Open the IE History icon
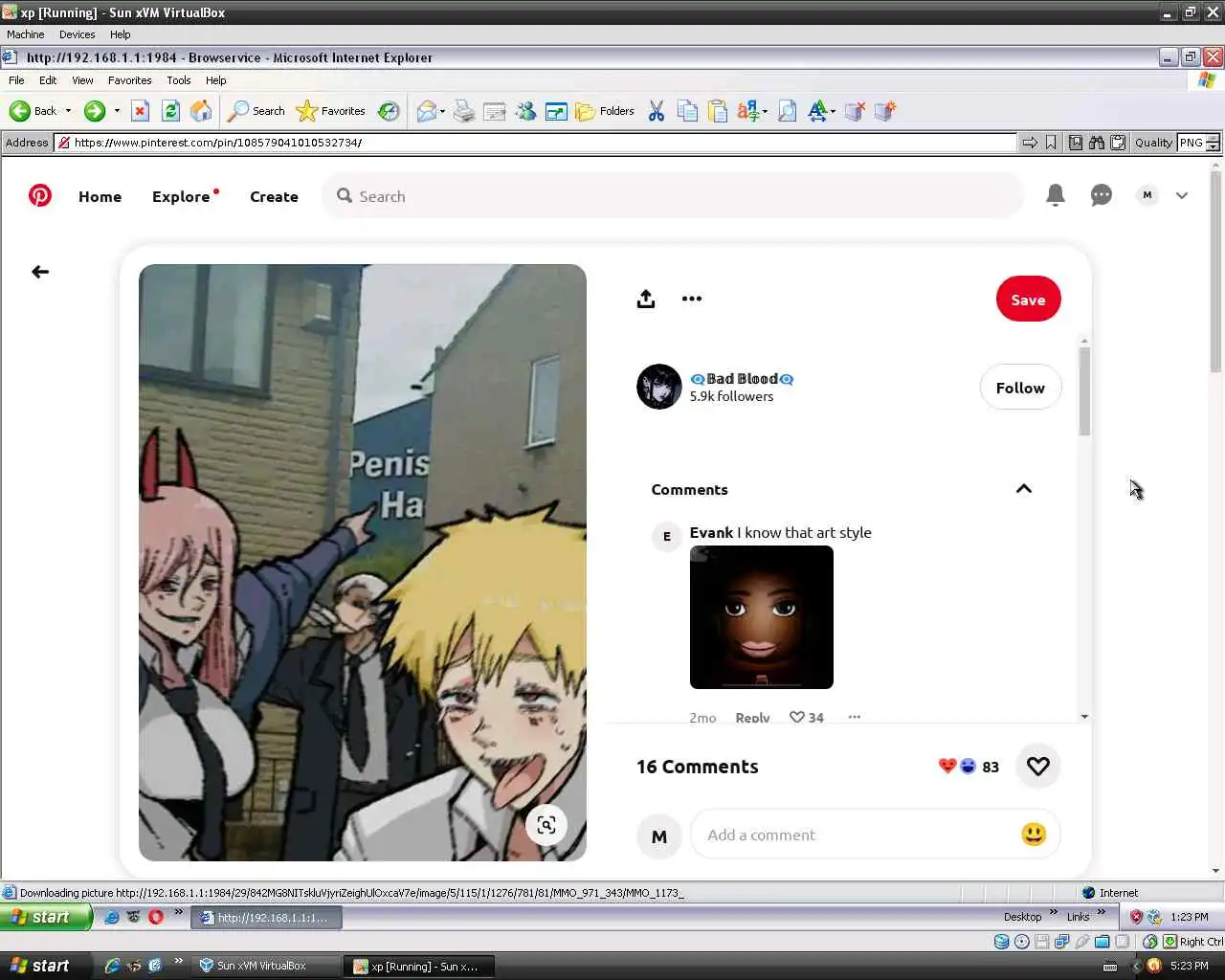The width and height of the screenshot is (1225, 980). [389, 111]
